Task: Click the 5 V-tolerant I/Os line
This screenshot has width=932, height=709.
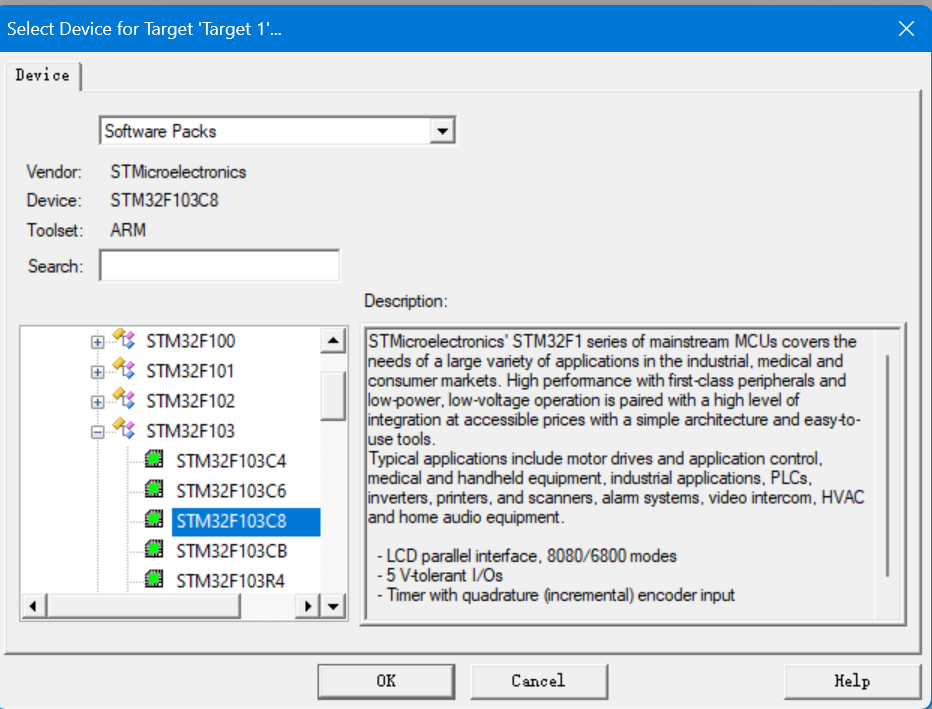Action: (440, 575)
